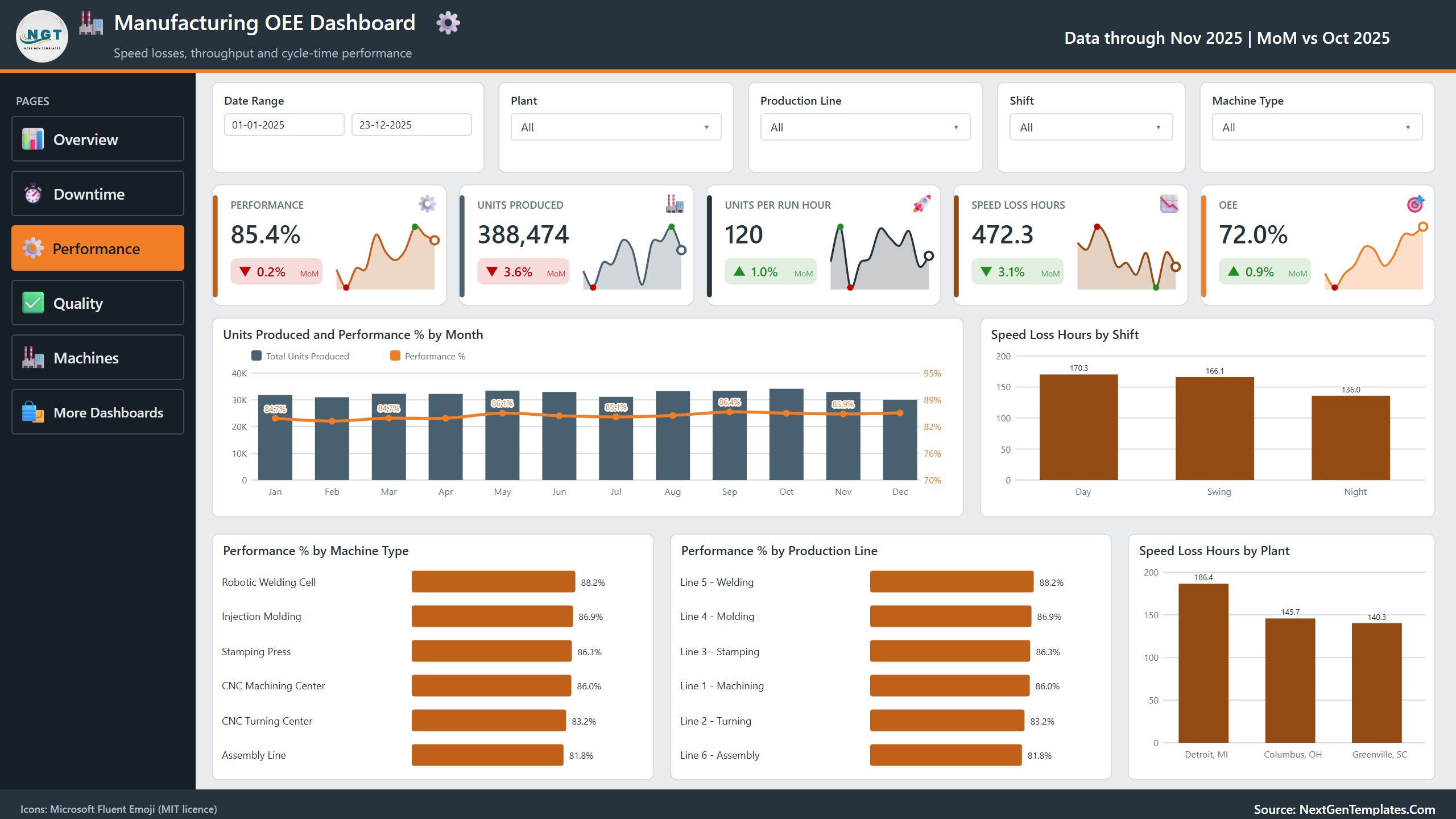Click the green checkmark icon on Quality

[33, 303]
